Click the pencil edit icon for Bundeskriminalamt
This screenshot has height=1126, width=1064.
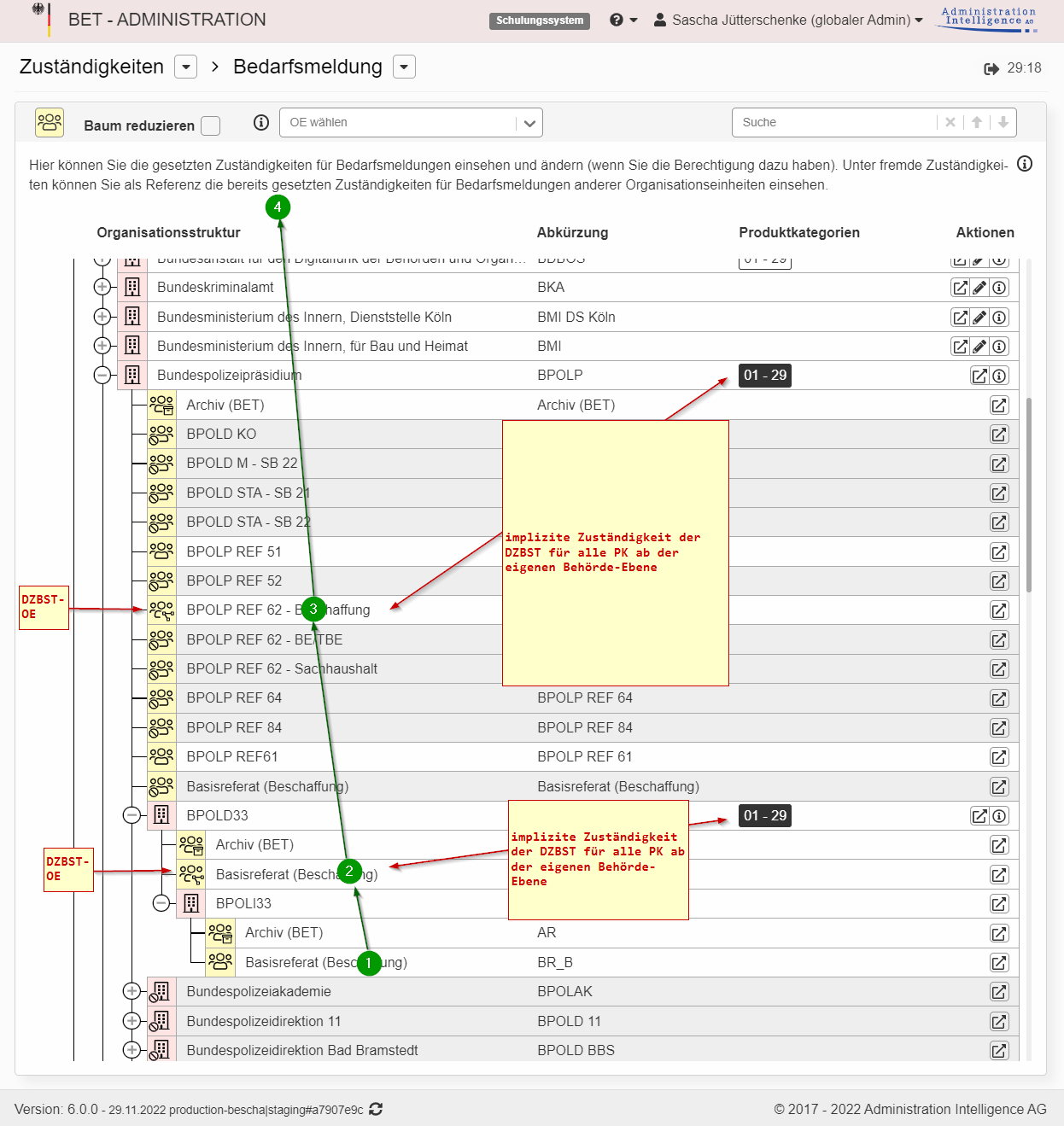pyautogui.click(x=979, y=288)
